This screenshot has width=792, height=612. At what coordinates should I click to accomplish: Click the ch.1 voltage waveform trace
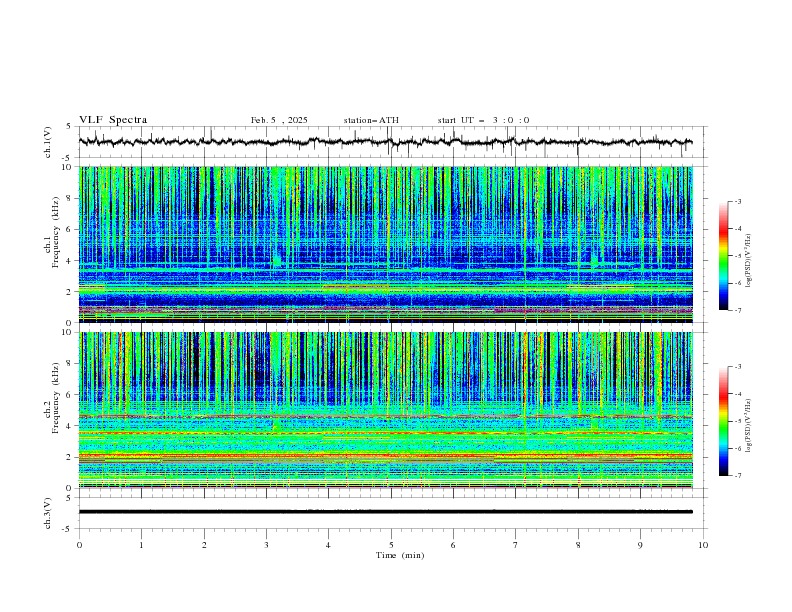pos(385,142)
